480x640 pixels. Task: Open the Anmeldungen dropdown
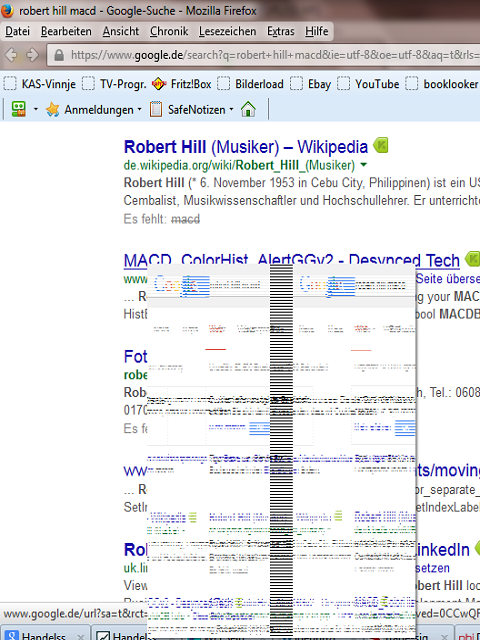(x=93, y=109)
